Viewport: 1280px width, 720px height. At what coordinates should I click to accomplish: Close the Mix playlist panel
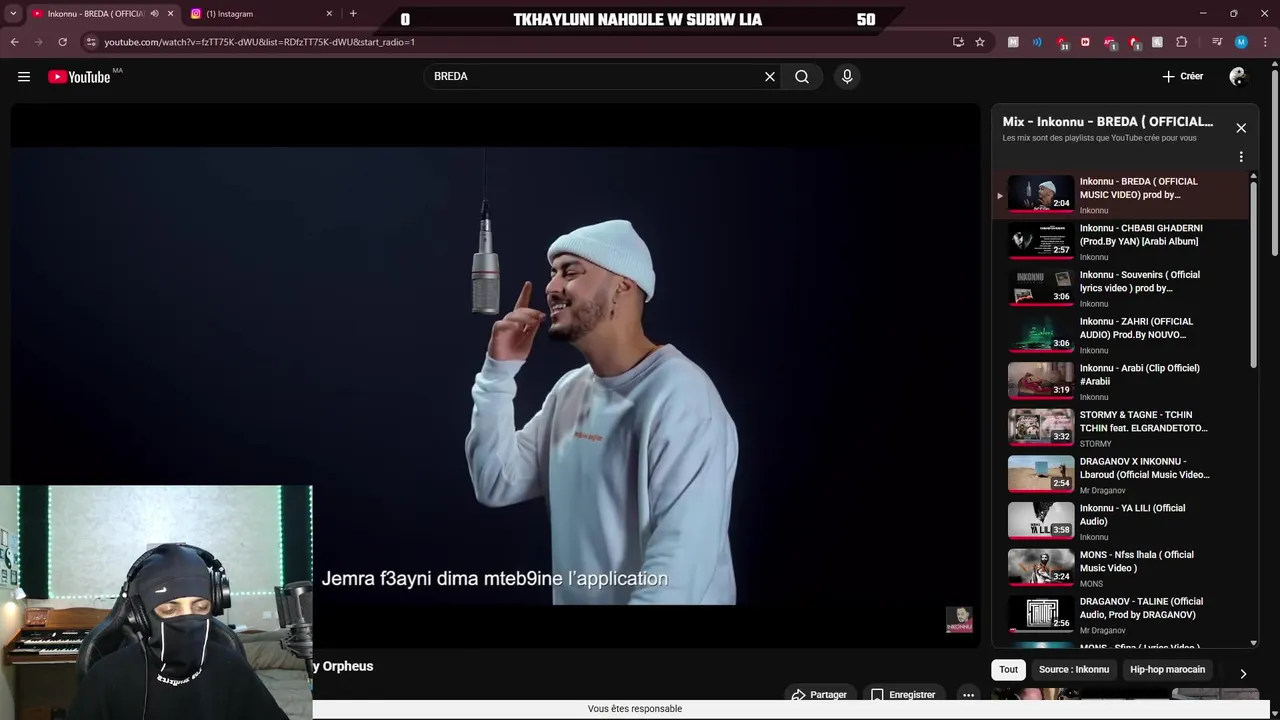pos(1241,128)
